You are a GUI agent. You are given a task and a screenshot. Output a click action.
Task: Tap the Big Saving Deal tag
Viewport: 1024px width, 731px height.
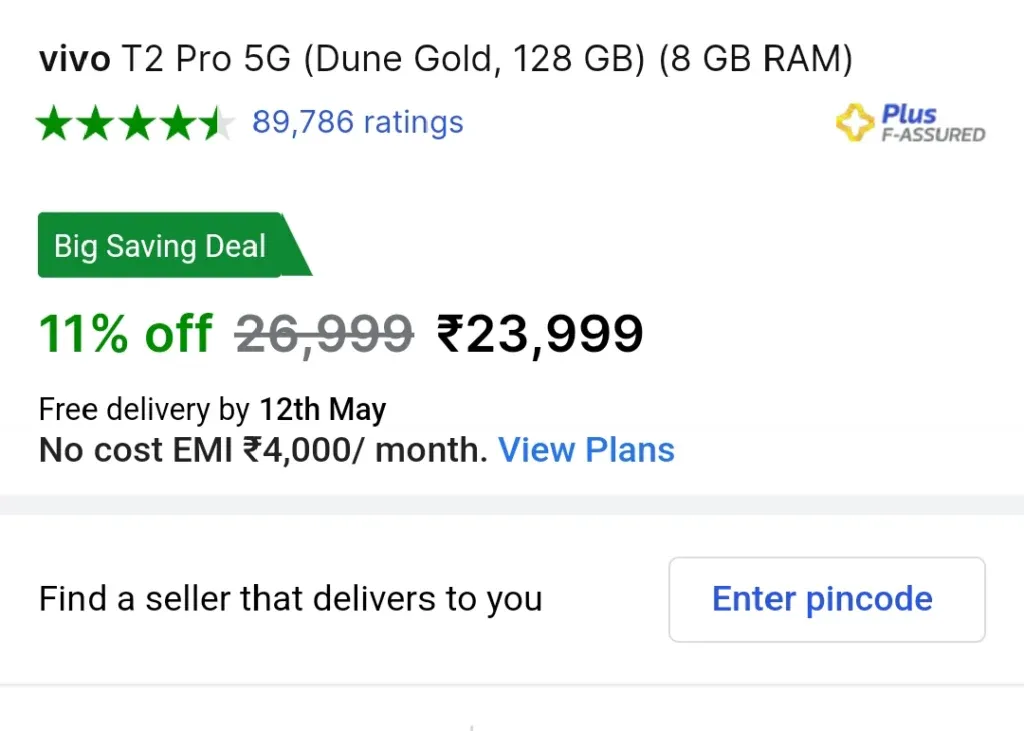point(174,245)
